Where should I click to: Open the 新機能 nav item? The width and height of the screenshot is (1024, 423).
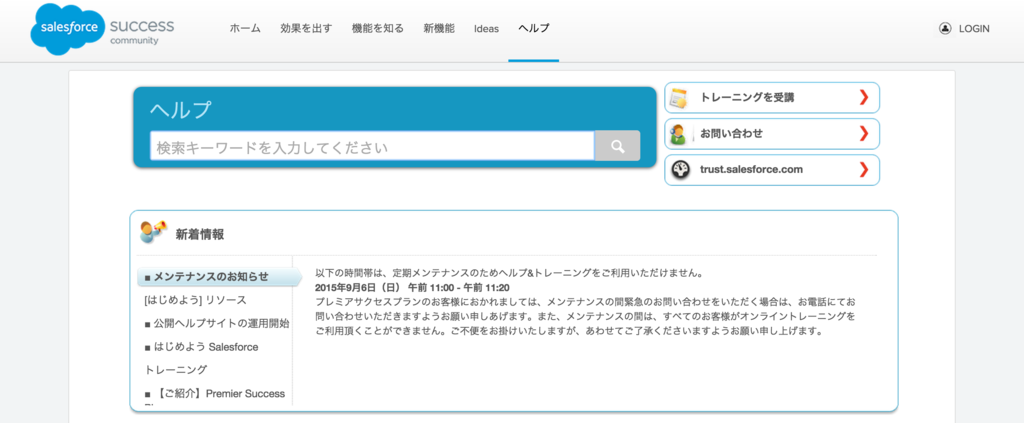point(439,29)
